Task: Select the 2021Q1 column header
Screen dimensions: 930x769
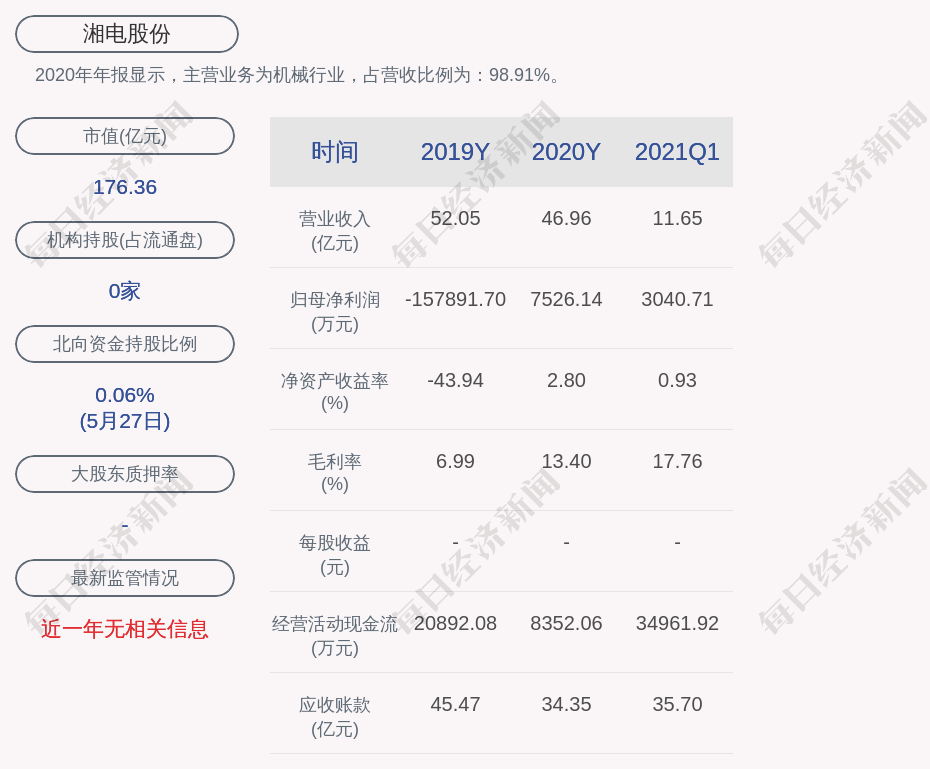Action: pos(677,152)
